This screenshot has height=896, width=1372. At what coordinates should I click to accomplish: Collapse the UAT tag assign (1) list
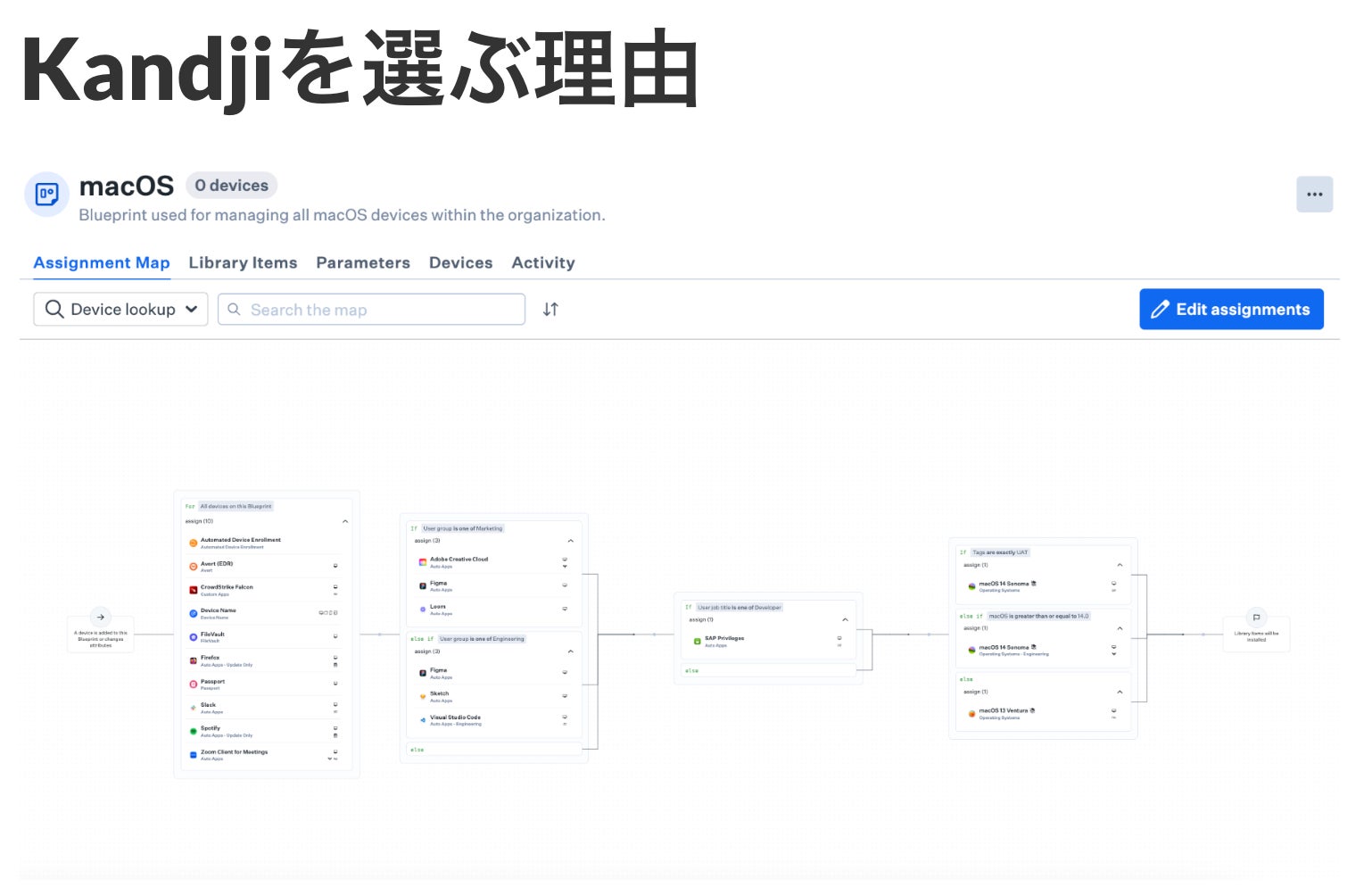click(1120, 565)
